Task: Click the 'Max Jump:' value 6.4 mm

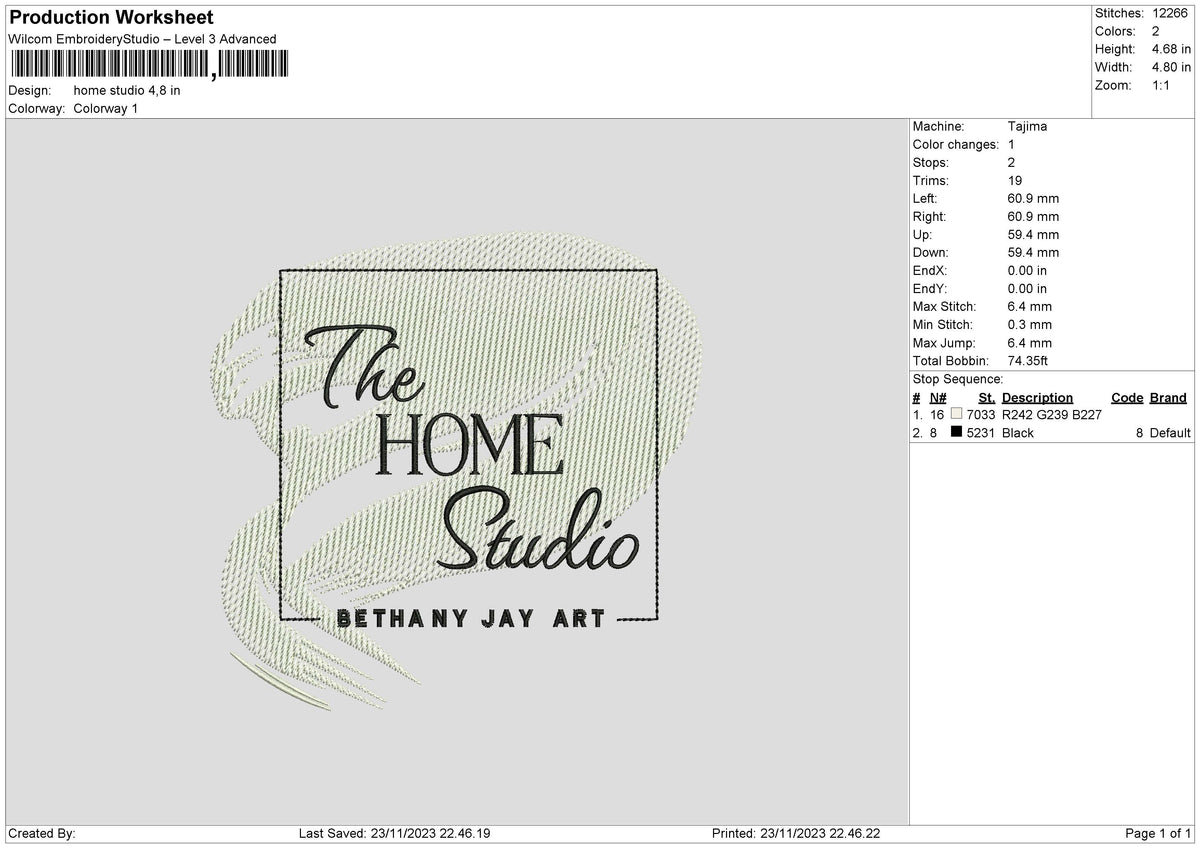Action: [x=1030, y=342]
